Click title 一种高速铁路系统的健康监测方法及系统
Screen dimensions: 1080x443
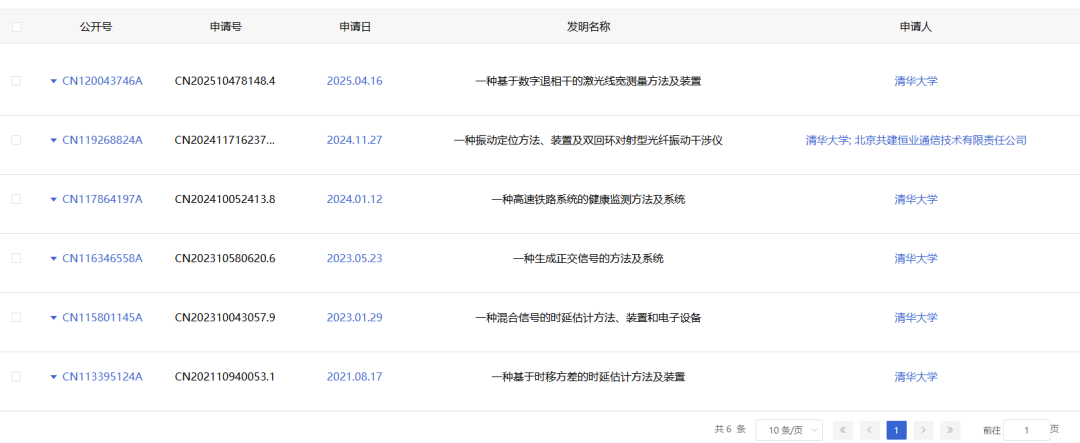[x=588, y=199]
